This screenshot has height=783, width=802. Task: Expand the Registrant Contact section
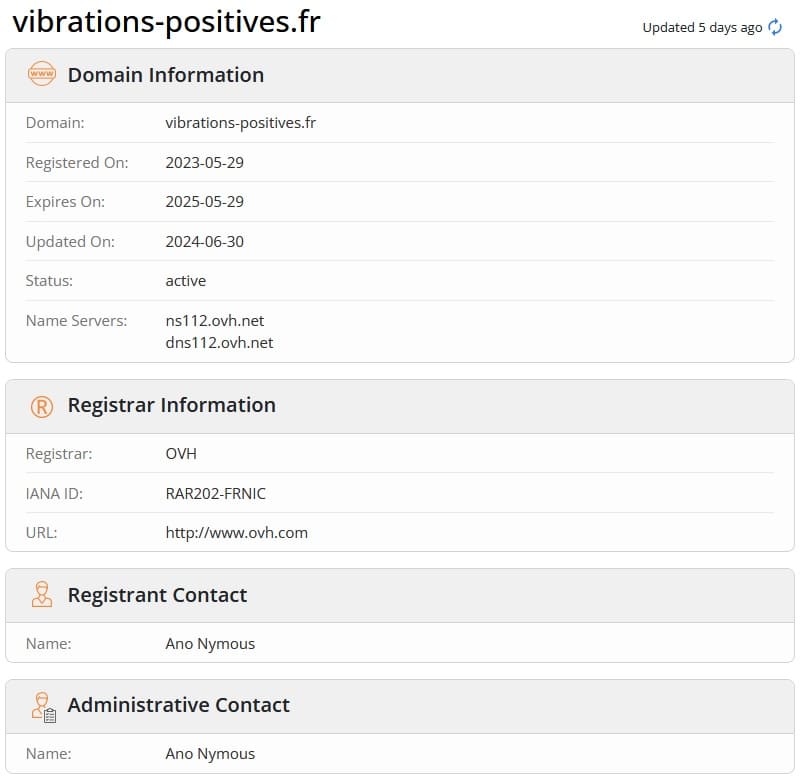[x=157, y=594]
